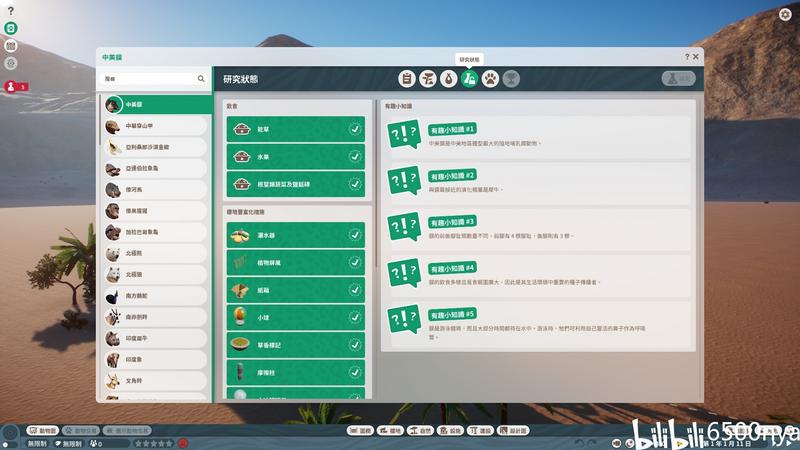Image resolution: width=800 pixels, height=450 pixels.
Task: Click the speech bubble icon of fact #4
Action: tap(404, 273)
